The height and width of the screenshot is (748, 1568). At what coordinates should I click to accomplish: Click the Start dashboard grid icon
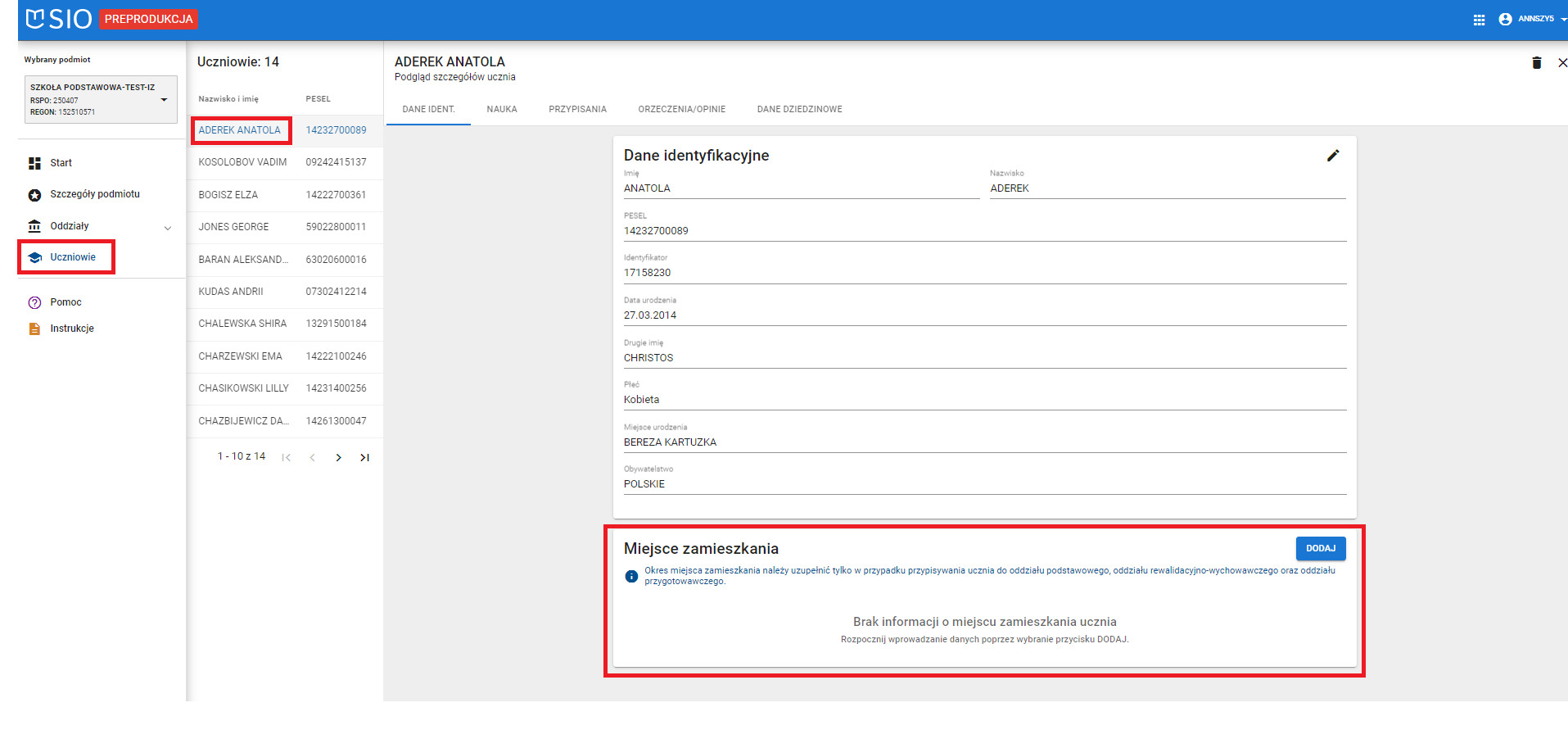click(34, 163)
